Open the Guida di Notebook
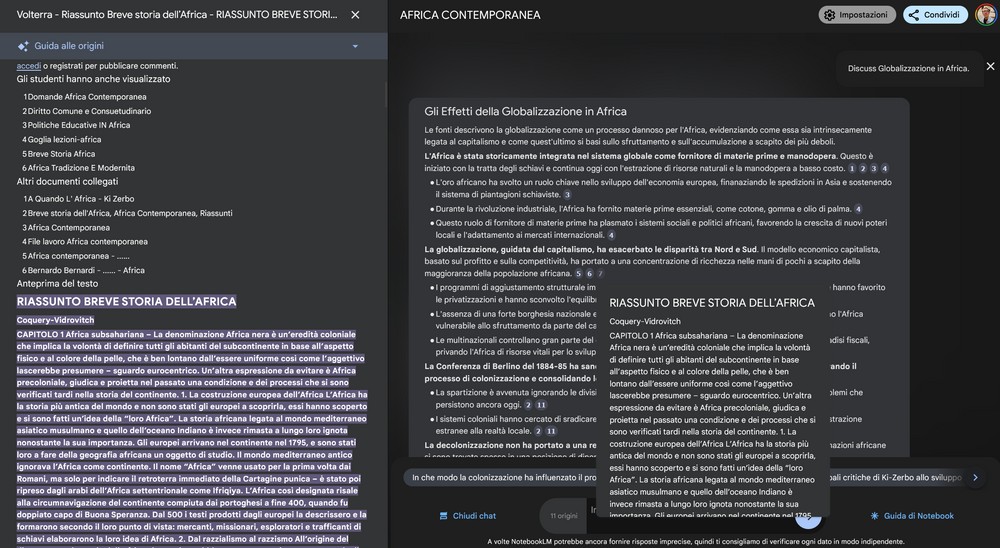Screen dimensions: 1000x548 click(911, 516)
